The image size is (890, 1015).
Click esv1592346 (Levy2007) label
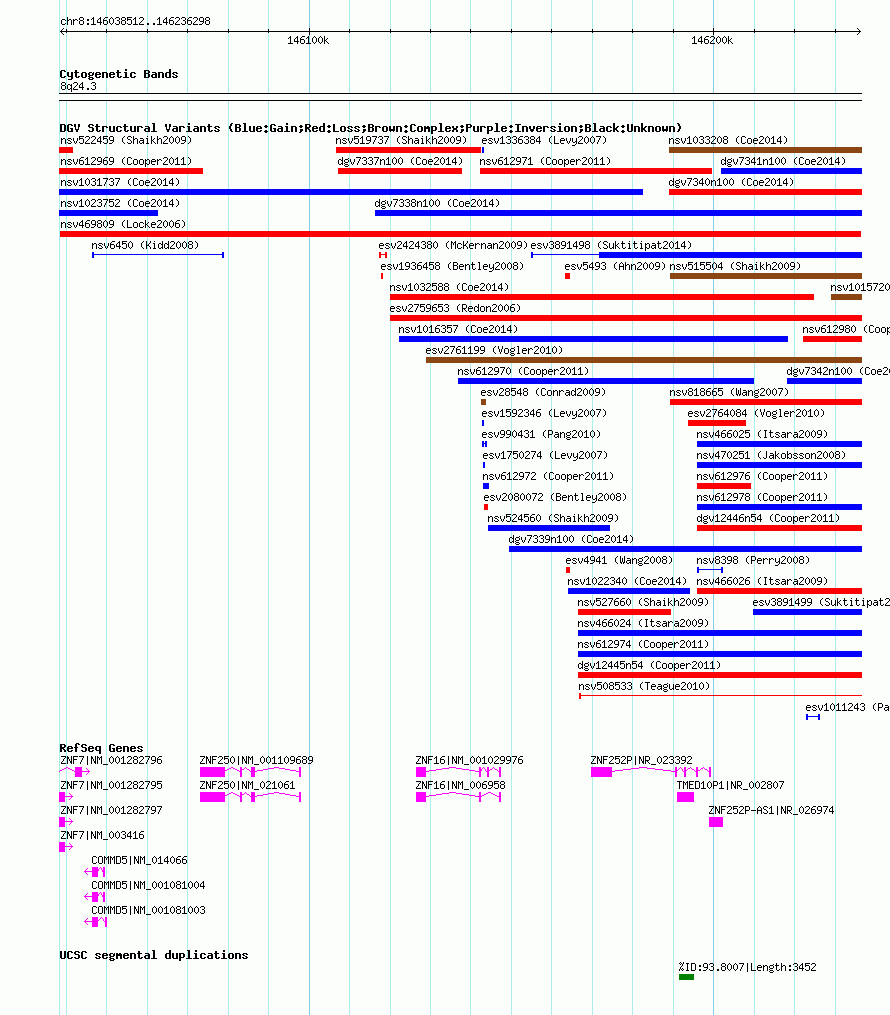544,414
